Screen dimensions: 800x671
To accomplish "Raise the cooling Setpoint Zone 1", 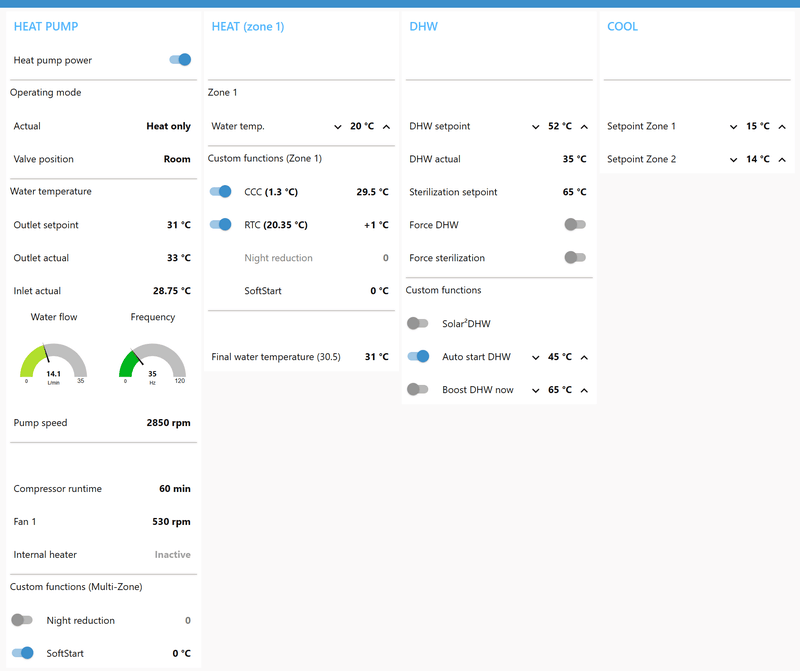I will click(782, 127).
